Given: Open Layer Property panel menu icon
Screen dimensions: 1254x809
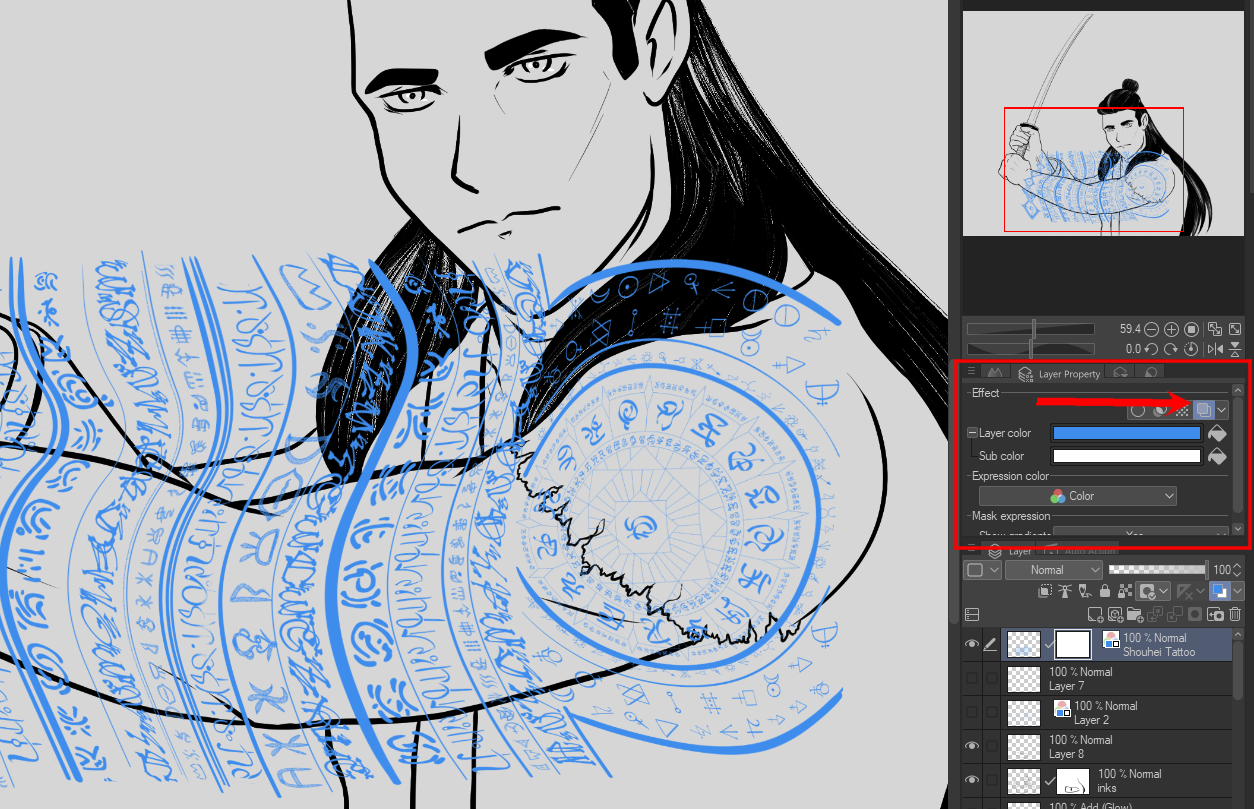Looking at the screenshot, I should (x=971, y=371).
